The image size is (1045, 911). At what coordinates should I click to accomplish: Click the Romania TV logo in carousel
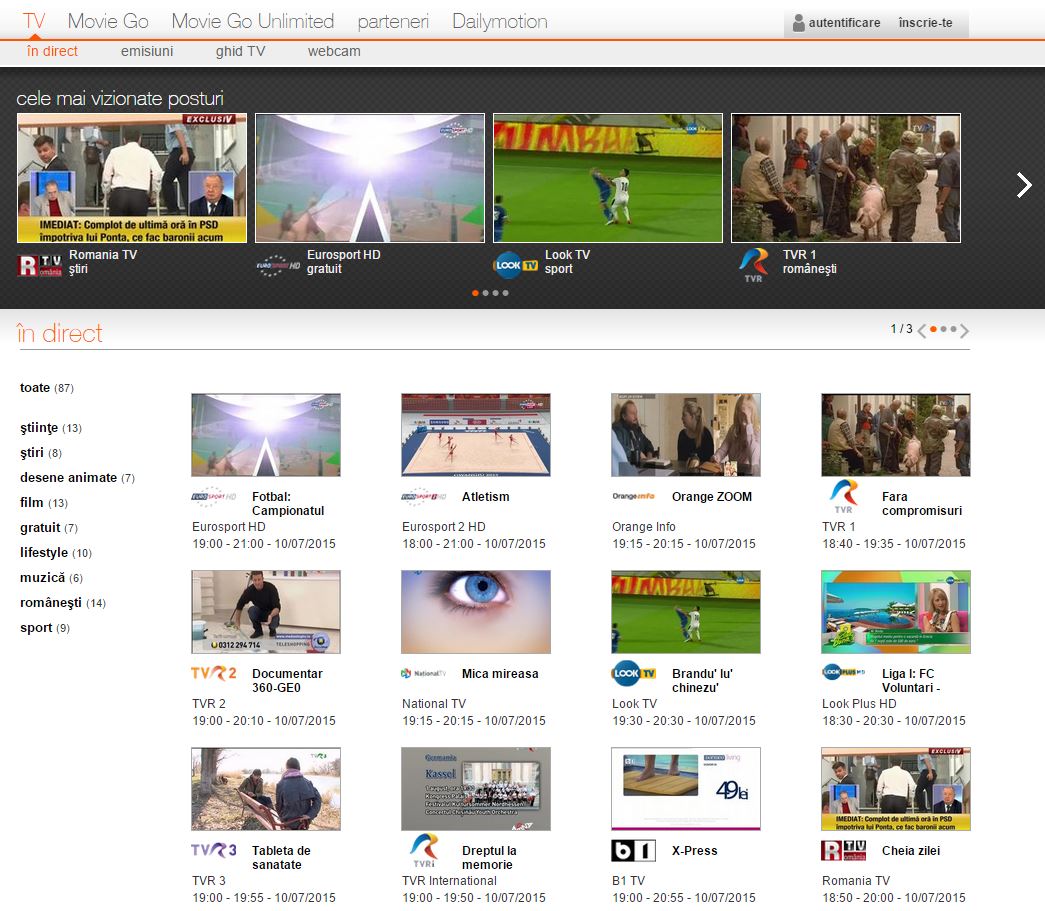(x=39, y=265)
